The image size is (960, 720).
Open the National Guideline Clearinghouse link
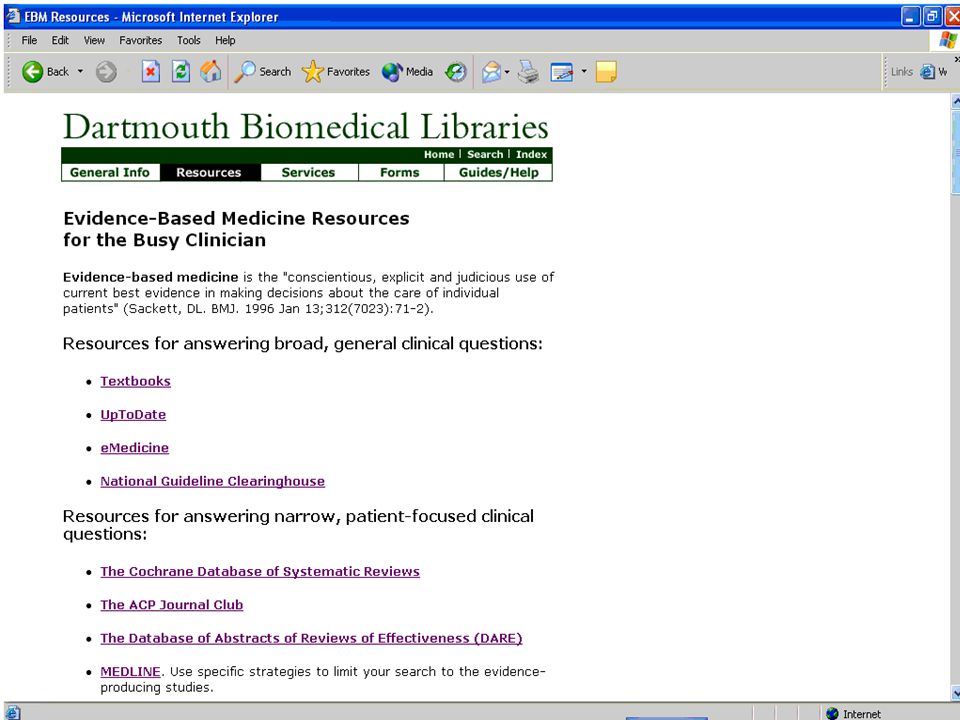(x=212, y=481)
